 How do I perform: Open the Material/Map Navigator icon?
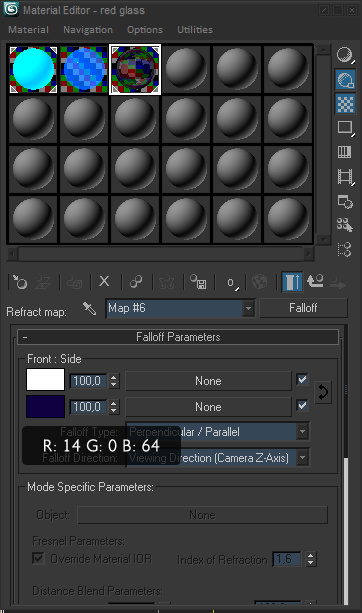pos(345,249)
